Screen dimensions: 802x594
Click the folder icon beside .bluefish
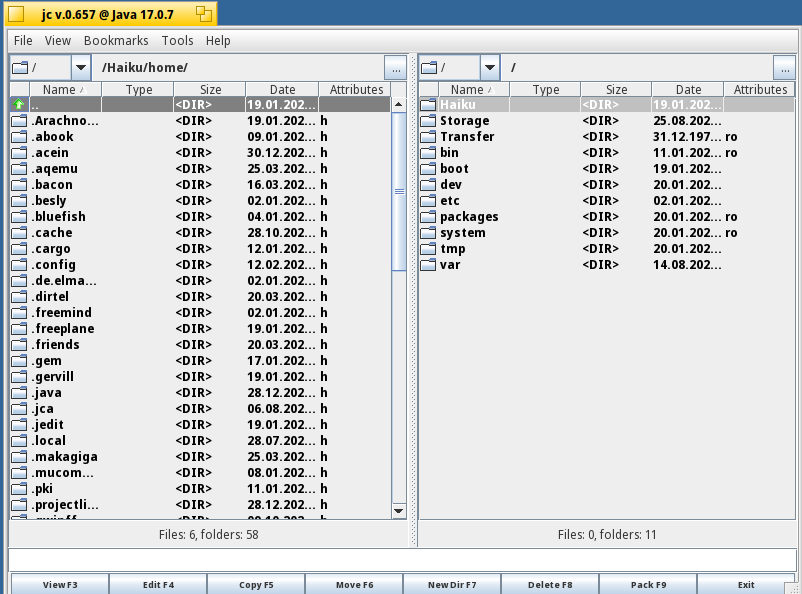(x=19, y=217)
